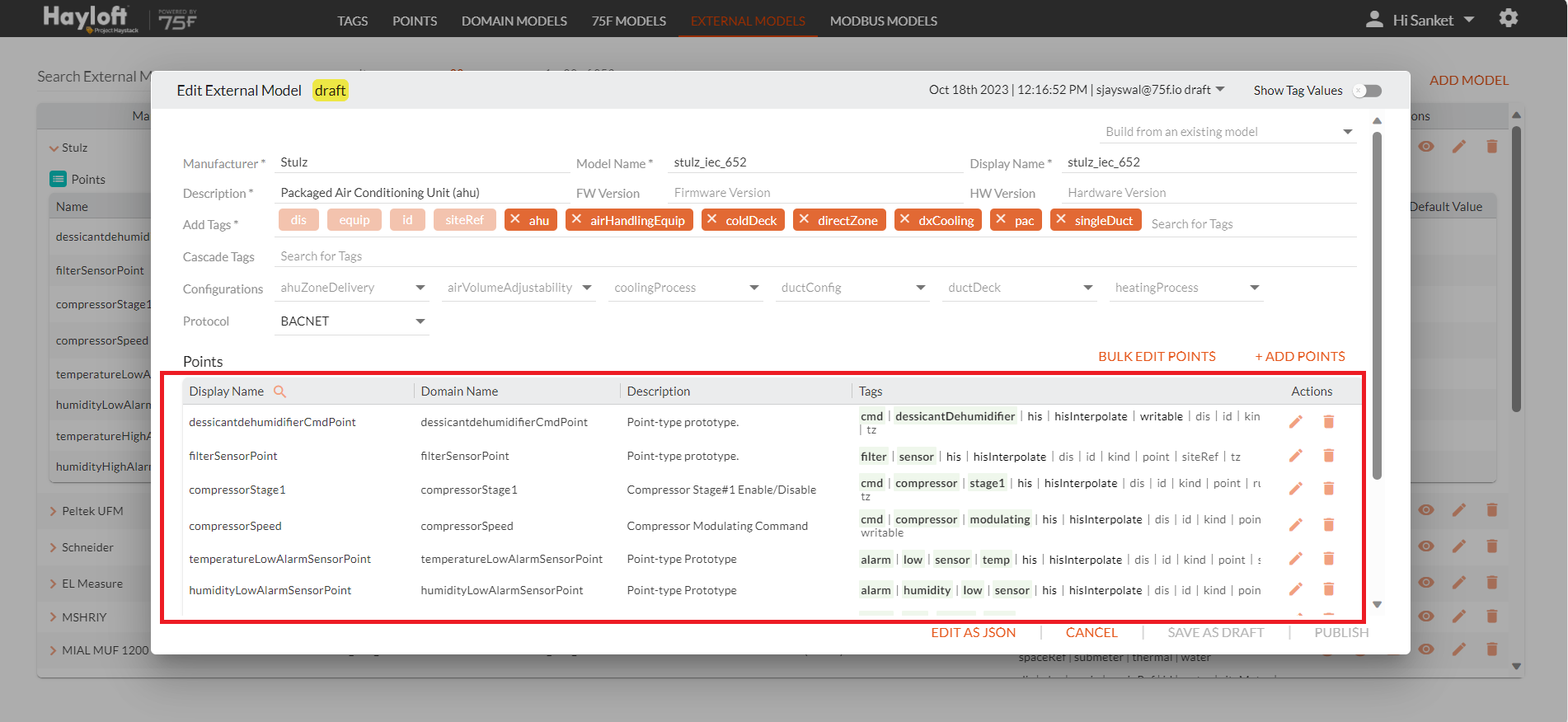
Task: Click SAVE AS DRAFT
Action: pyautogui.click(x=1216, y=632)
